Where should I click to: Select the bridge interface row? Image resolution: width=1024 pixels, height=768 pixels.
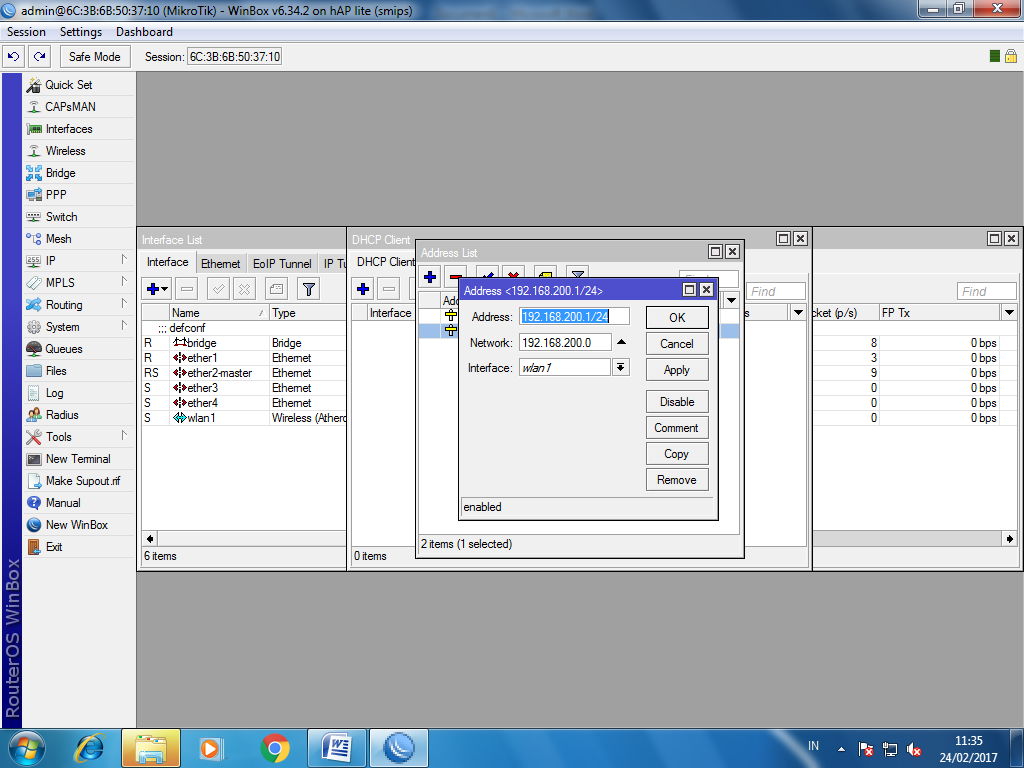[244, 343]
